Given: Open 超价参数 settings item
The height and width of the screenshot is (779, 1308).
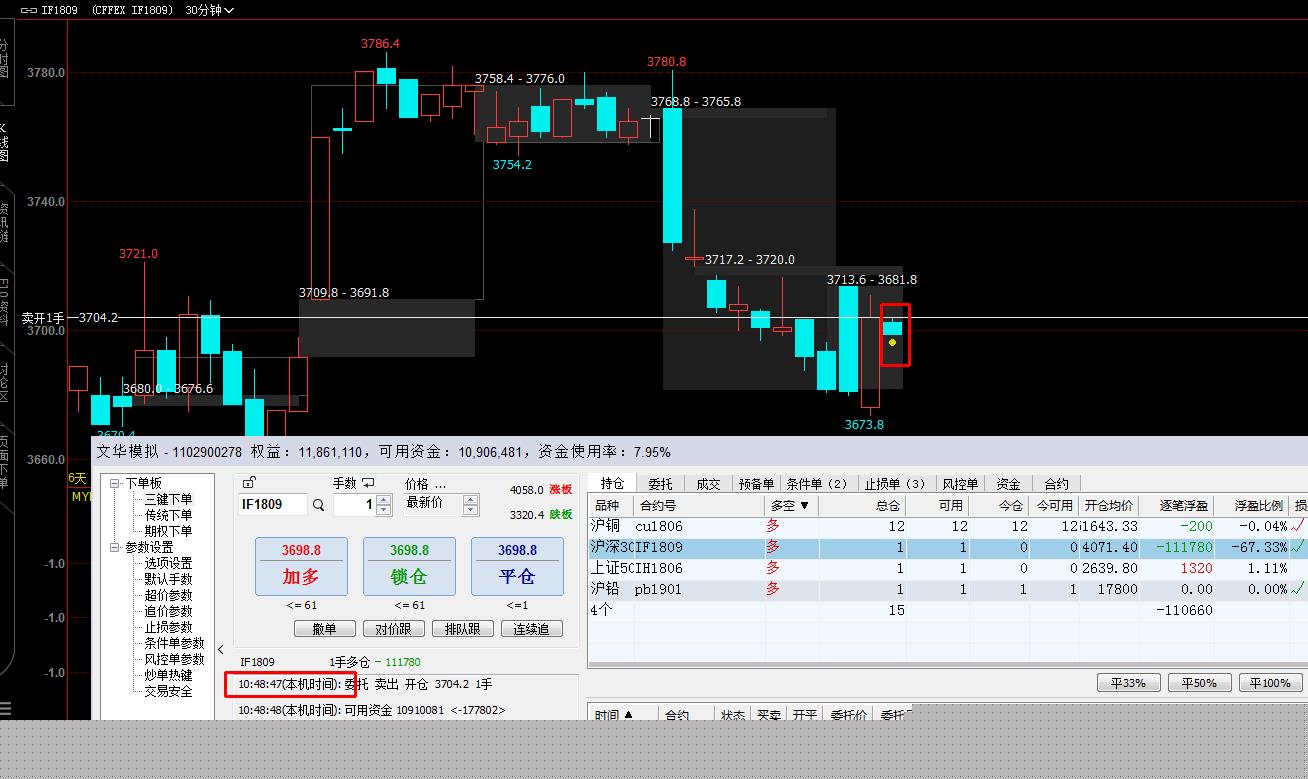Looking at the screenshot, I should coord(168,595).
